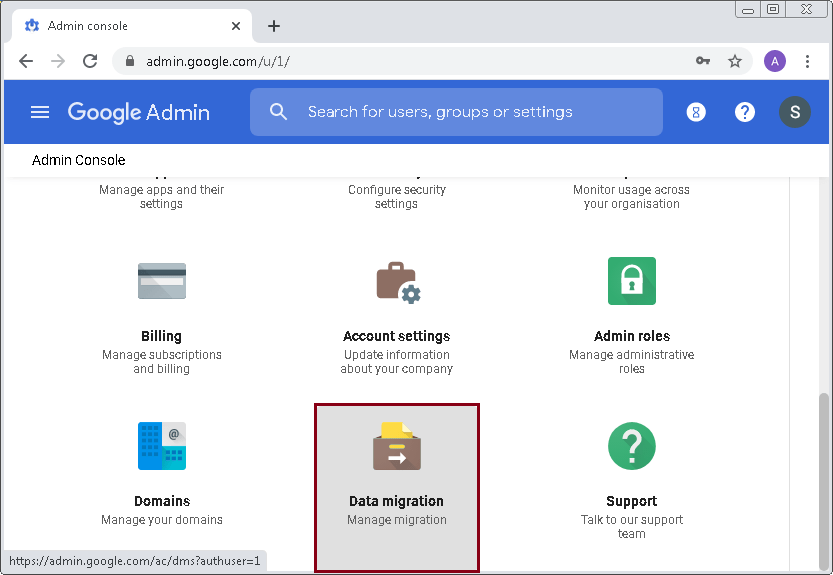Close the Admin console tab
Viewport: 833px width, 575px height.
pos(236,26)
